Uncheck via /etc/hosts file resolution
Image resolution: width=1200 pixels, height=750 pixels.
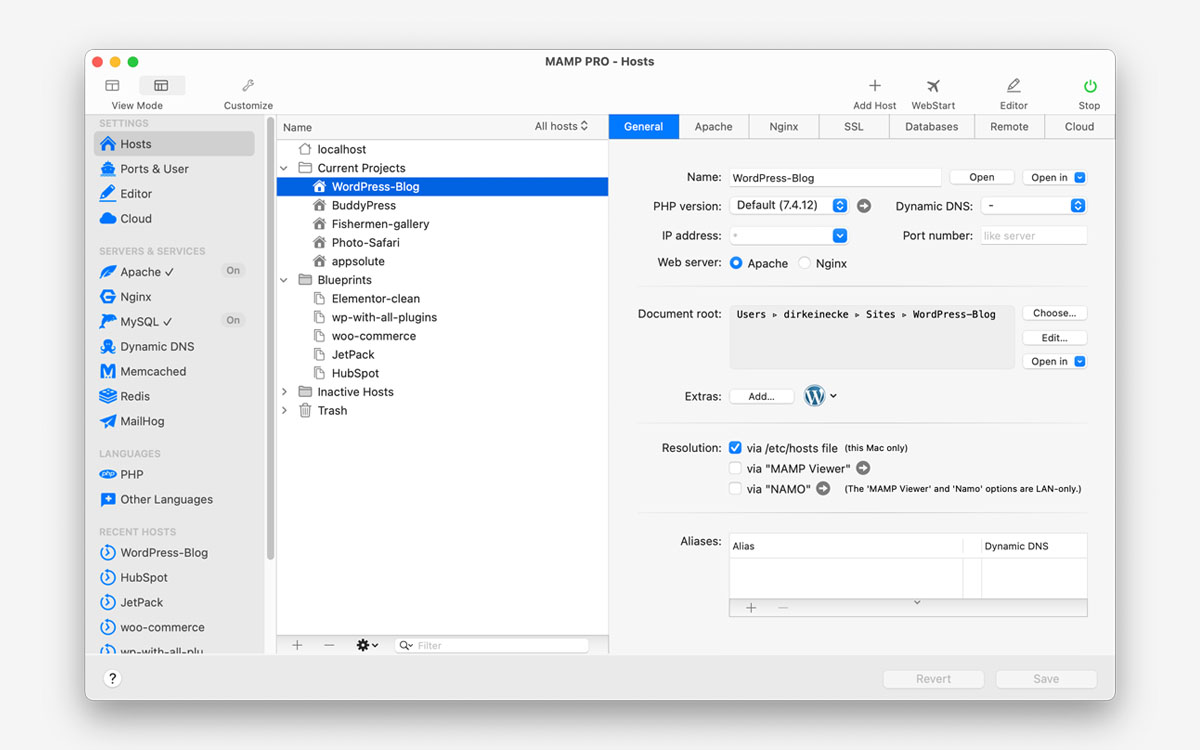(x=735, y=448)
